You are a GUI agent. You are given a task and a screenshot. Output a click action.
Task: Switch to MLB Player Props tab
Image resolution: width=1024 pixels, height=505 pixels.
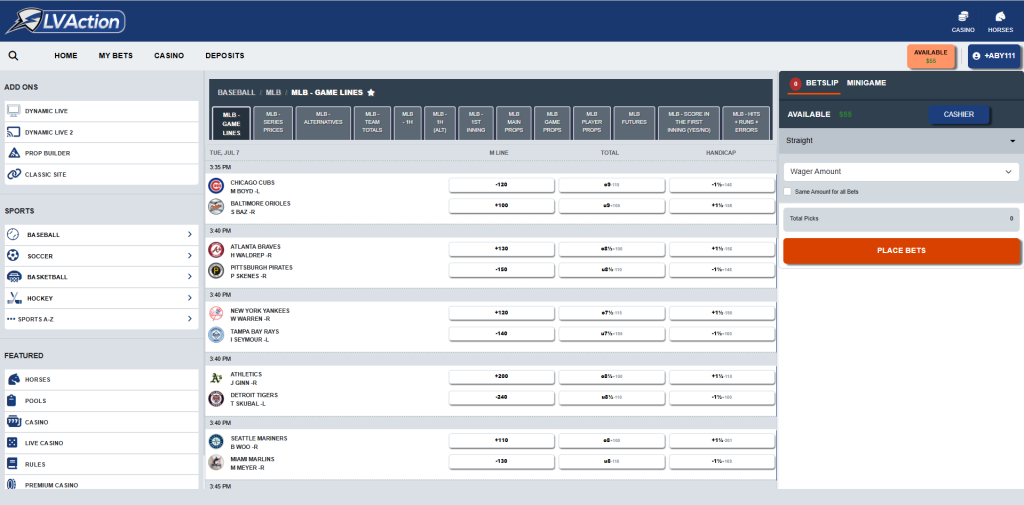(x=592, y=122)
